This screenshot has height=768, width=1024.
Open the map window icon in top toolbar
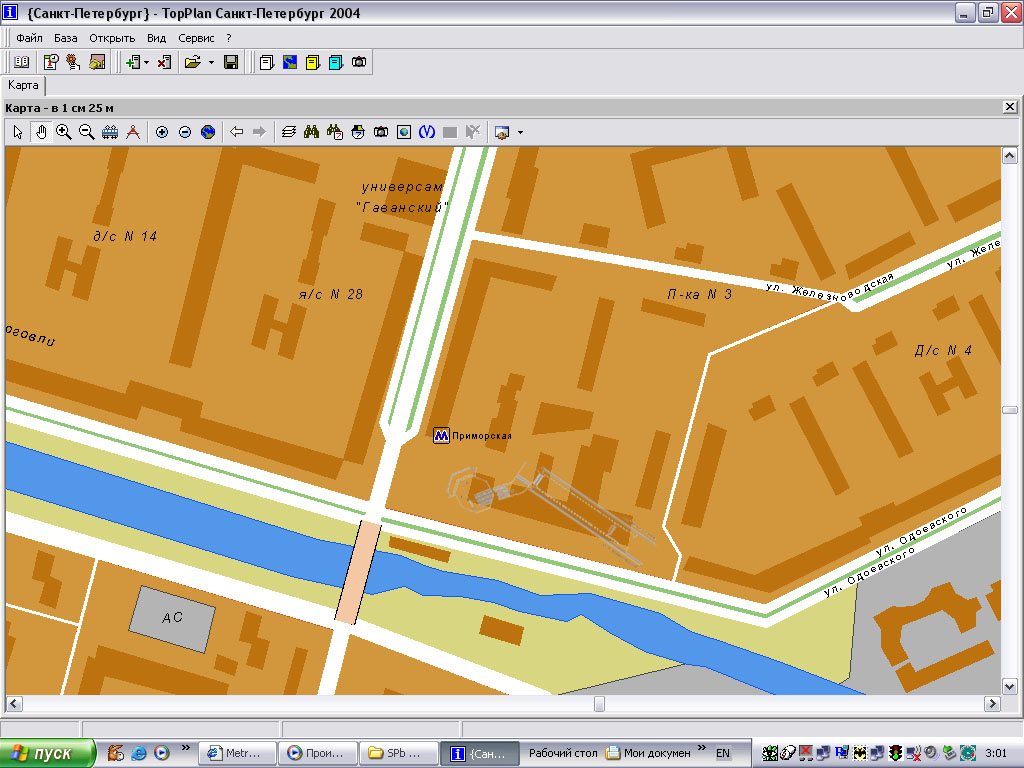pyautogui.click(x=290, y=62)
